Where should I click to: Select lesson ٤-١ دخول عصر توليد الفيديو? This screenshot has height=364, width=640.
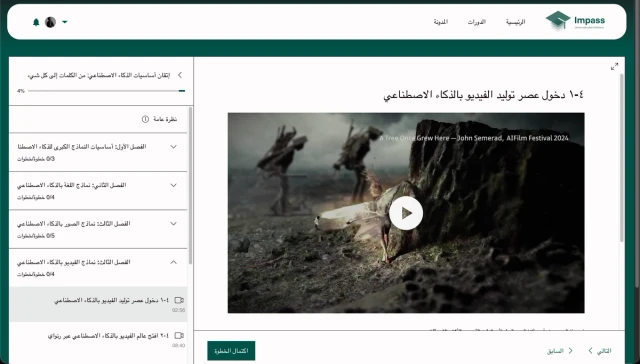98,304
